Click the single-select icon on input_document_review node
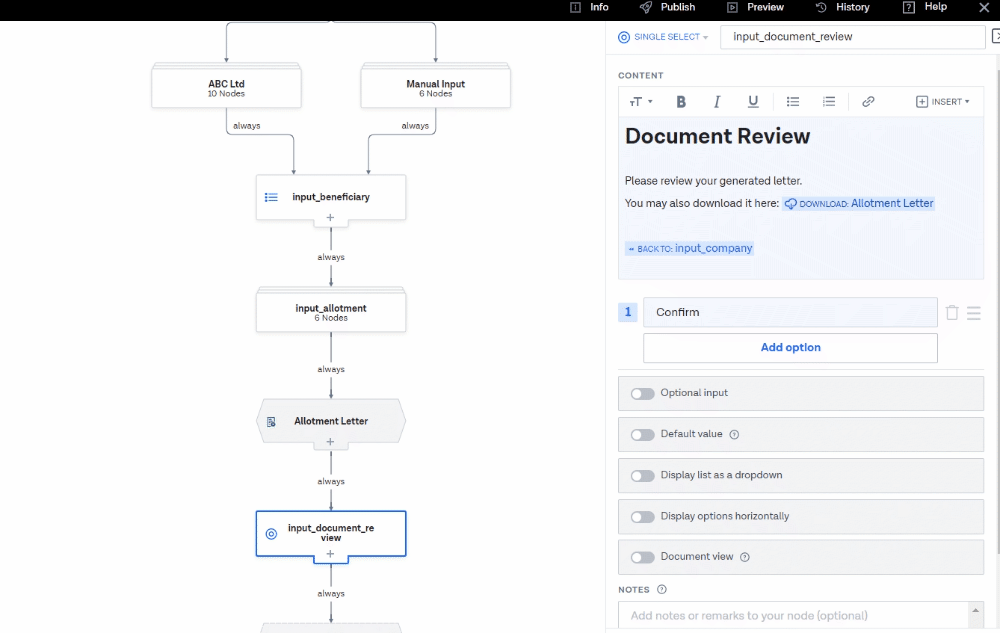The height and width of the screenshot is (633, 1000). coord(271,534)
